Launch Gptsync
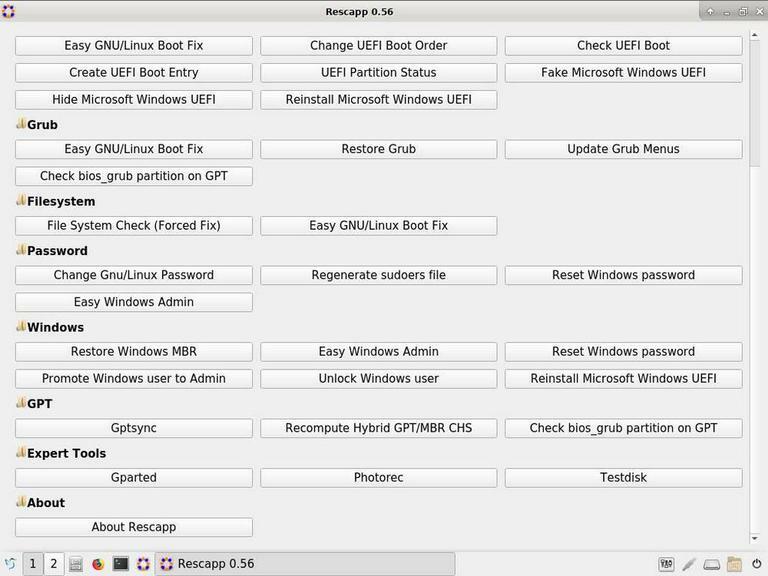This screenshot has width=768, height=576. tap(134, 428)
